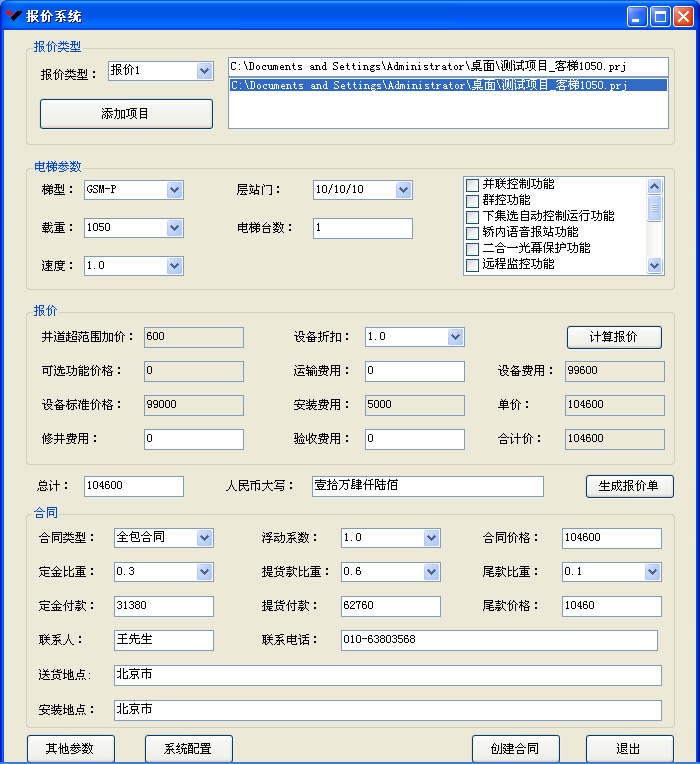The width and height of the screenshot is (700, 764).
Task: Open the 尾款比重 dropdown
Action: point(652,572)
